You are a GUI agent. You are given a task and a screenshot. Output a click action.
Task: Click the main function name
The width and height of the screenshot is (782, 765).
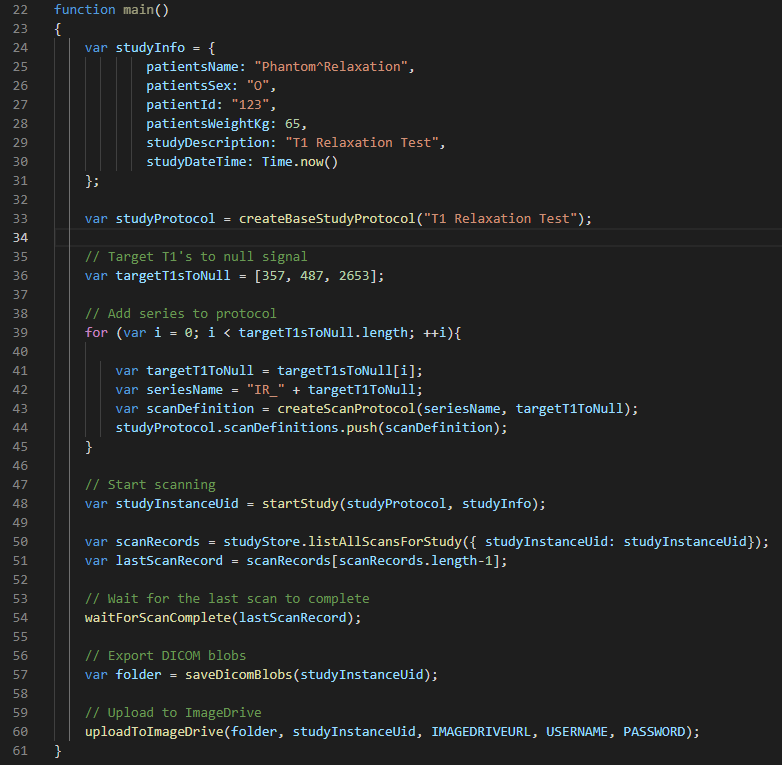(142, 8)
